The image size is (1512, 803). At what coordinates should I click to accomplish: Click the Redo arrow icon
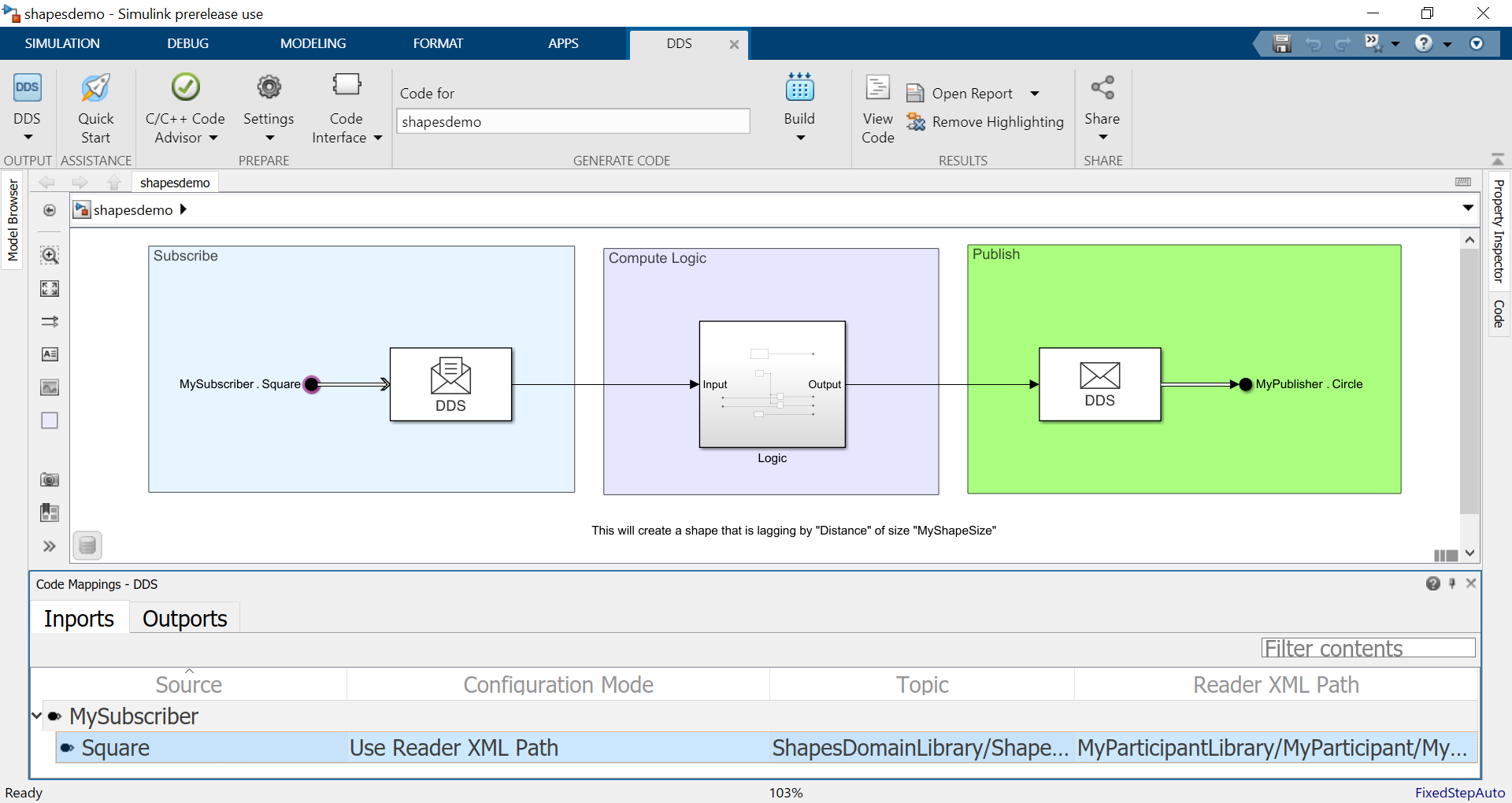tap(1343, 44)
